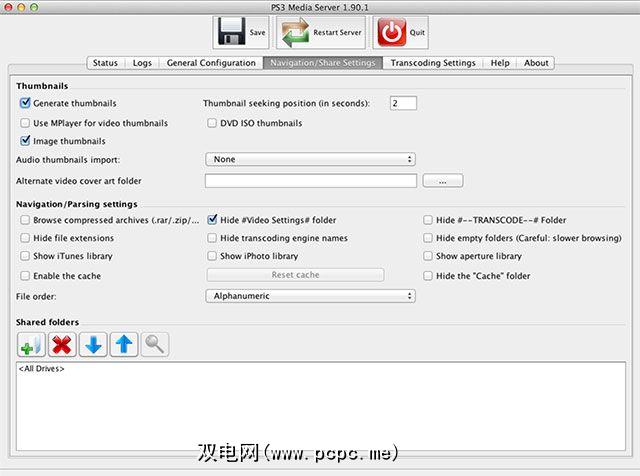The width and height of the screenshot is (640, 476).
Task: Move shared folder down with blue arrow
Action: coord(93,345)
